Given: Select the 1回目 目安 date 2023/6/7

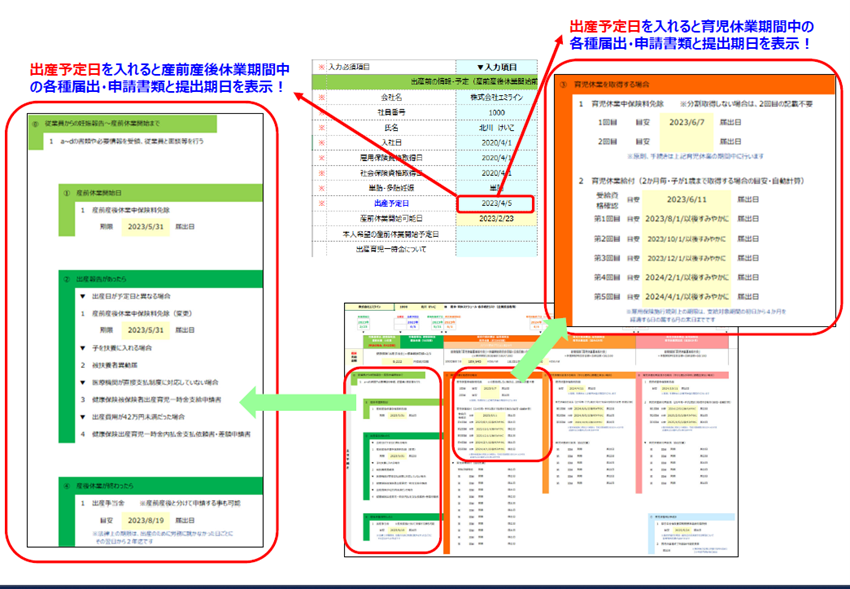Looking at the screenshot, I should tap(686, 122).
